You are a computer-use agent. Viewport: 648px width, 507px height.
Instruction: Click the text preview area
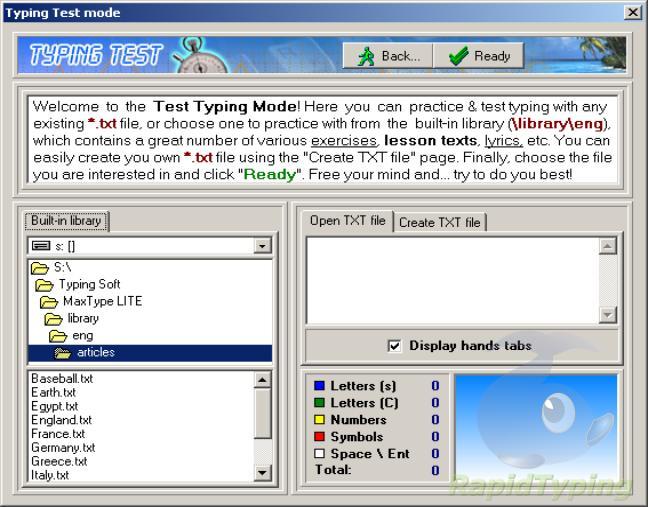coord(453,281)
